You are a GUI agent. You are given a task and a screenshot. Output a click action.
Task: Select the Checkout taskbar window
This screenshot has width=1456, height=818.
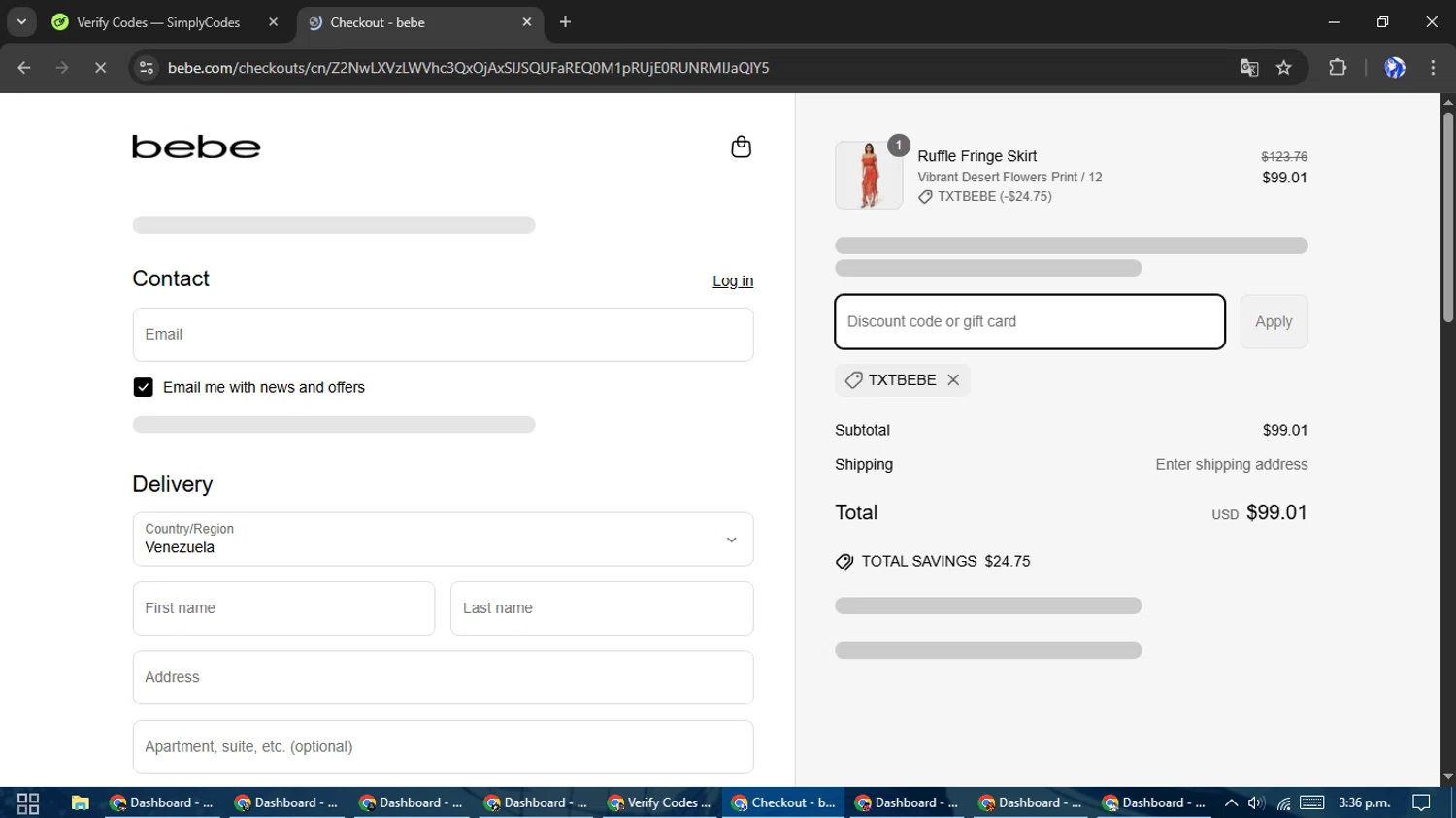pyautogui.click(x=783, y=803)
